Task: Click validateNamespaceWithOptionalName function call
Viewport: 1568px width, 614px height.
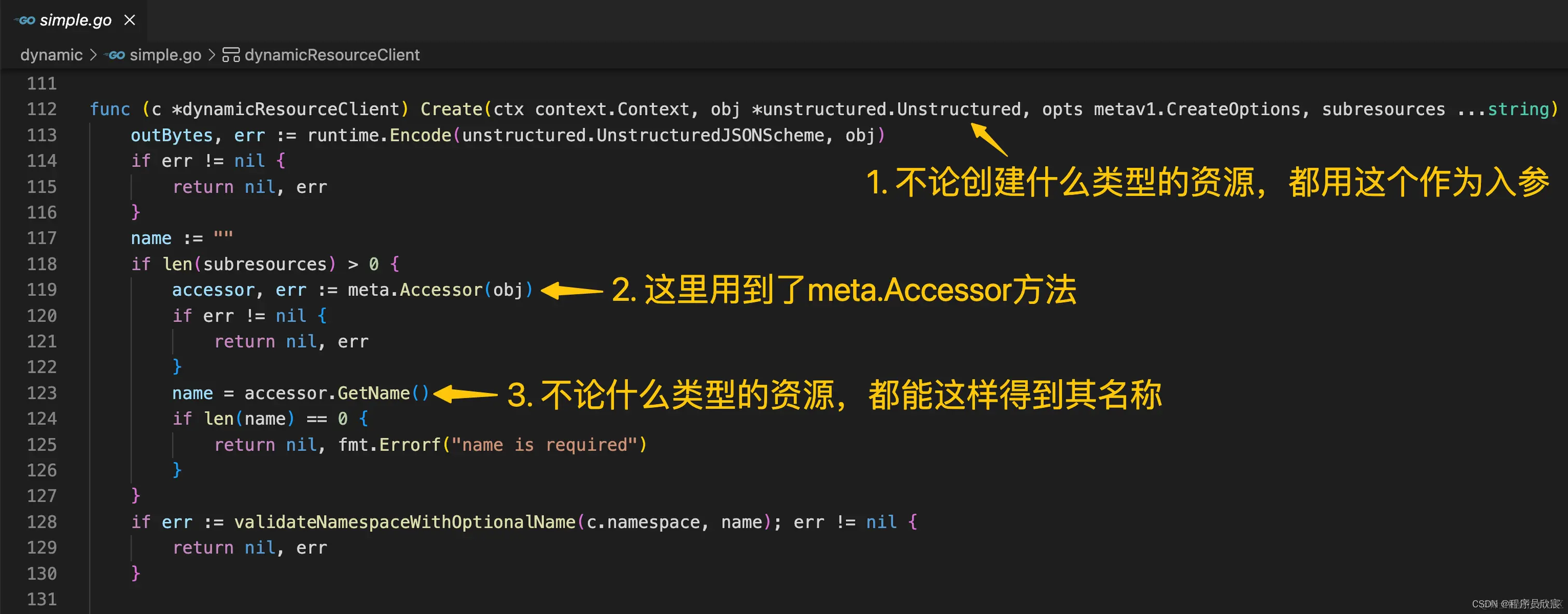Action: pos(405,522)
